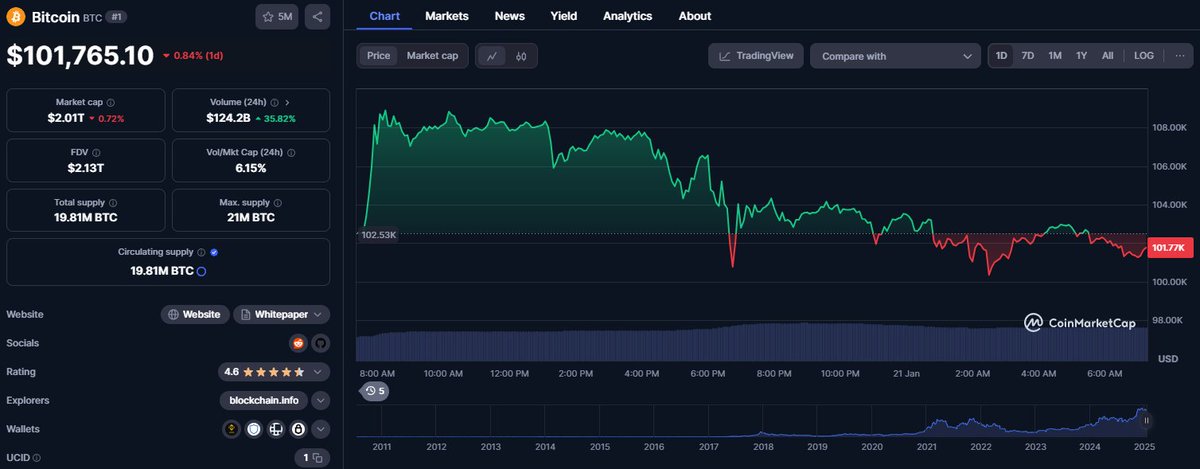
Task: Expand the Rating dropdown
Action: [318, 372]
